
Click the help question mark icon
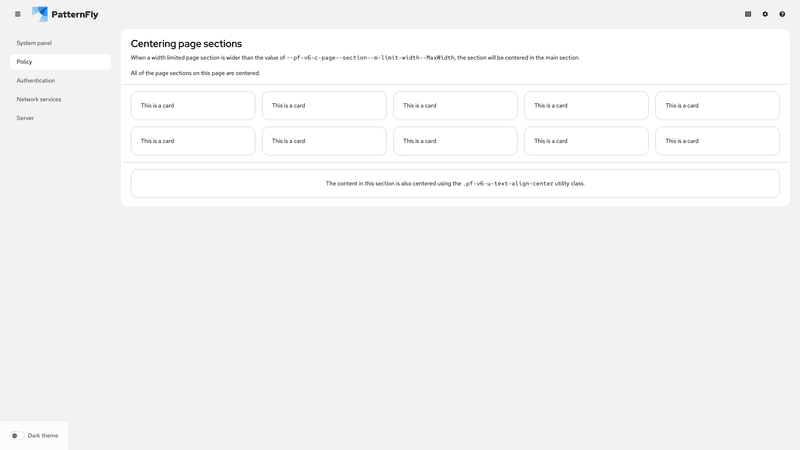(782, 14)
